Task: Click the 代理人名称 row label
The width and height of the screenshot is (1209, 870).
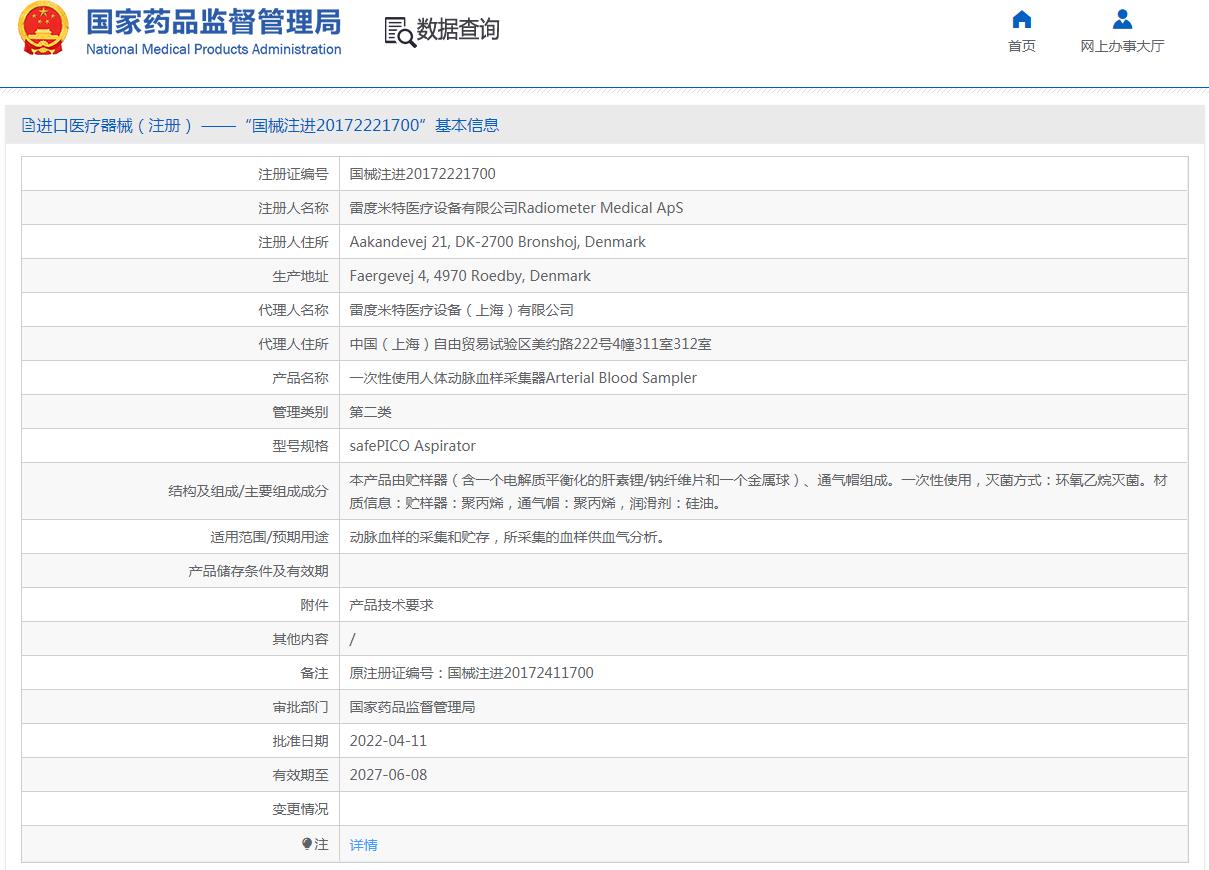Action: tap(293, 310)
